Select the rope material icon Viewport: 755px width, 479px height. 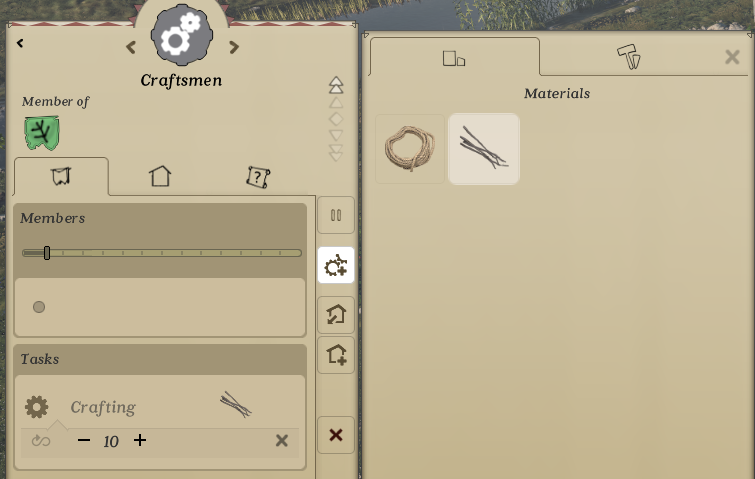(410, 149)
